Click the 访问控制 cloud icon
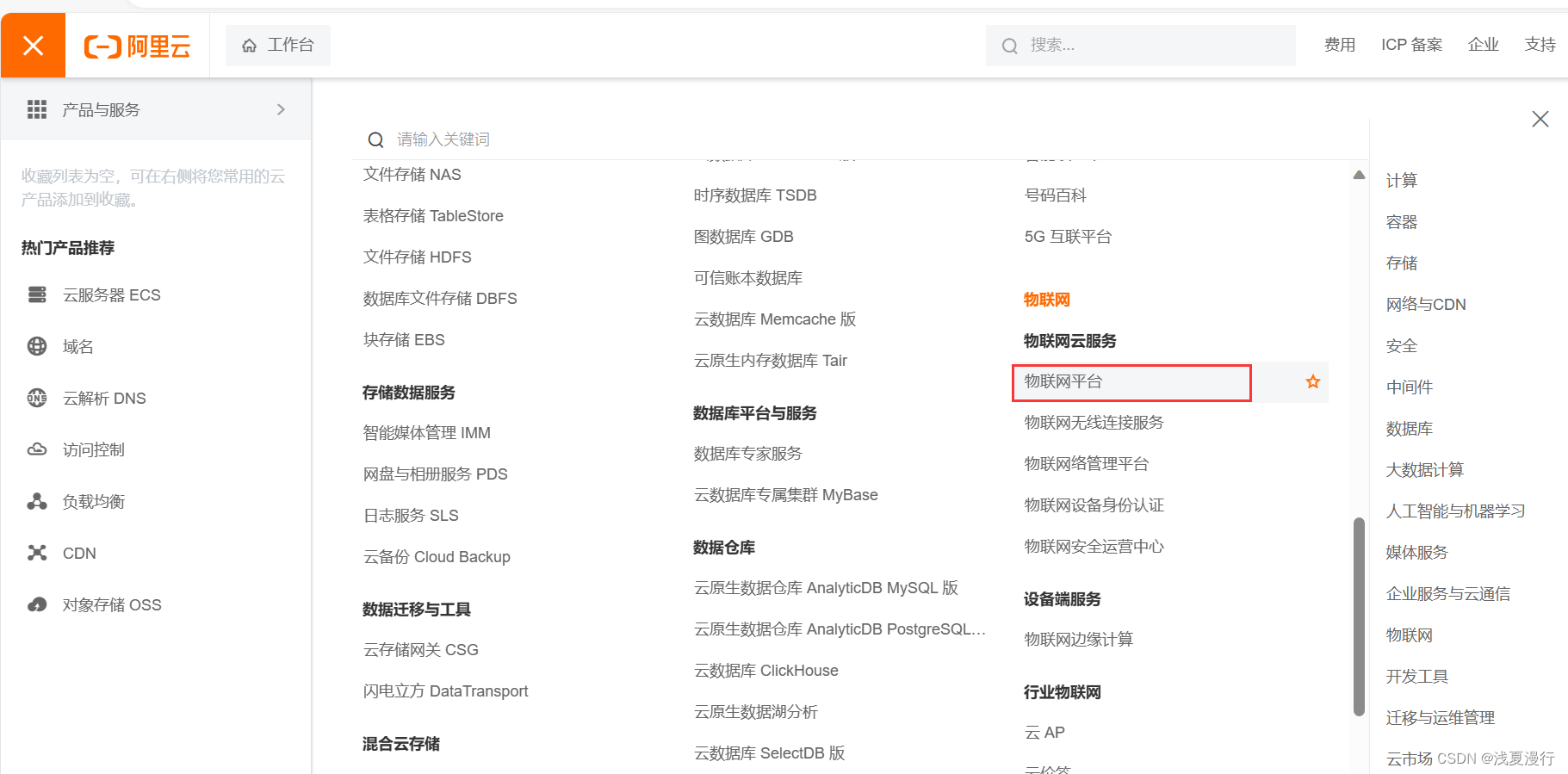 click(37, 449)
